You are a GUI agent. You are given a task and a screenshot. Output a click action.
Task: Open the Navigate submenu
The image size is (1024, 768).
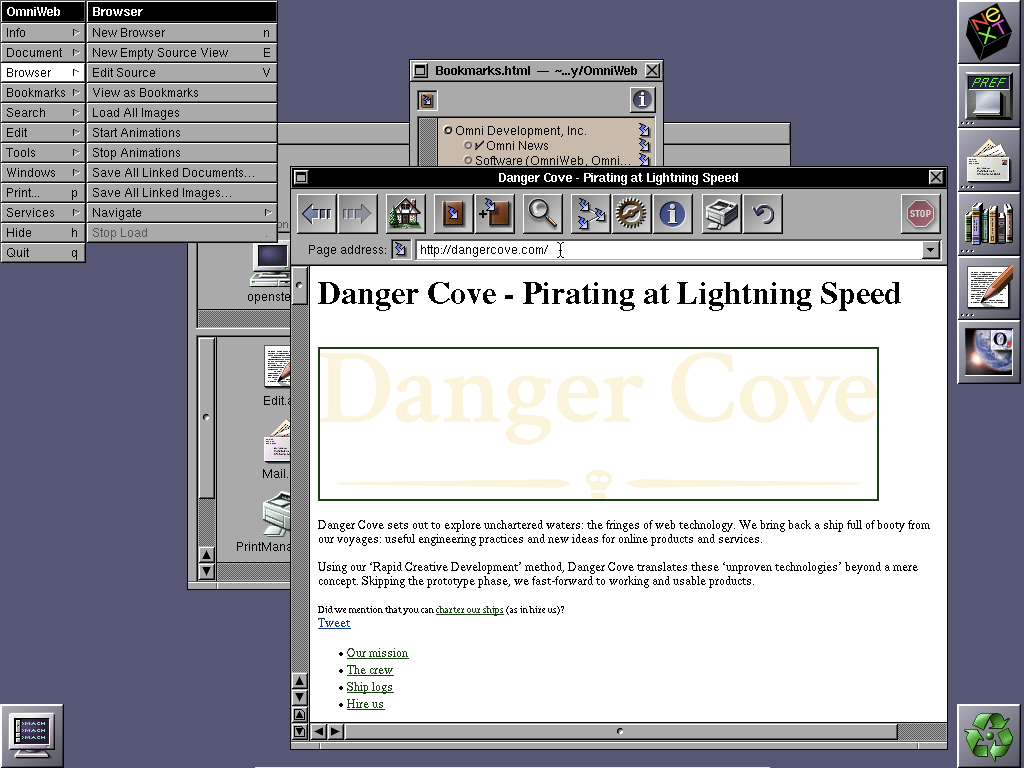[x=182, y=212]
